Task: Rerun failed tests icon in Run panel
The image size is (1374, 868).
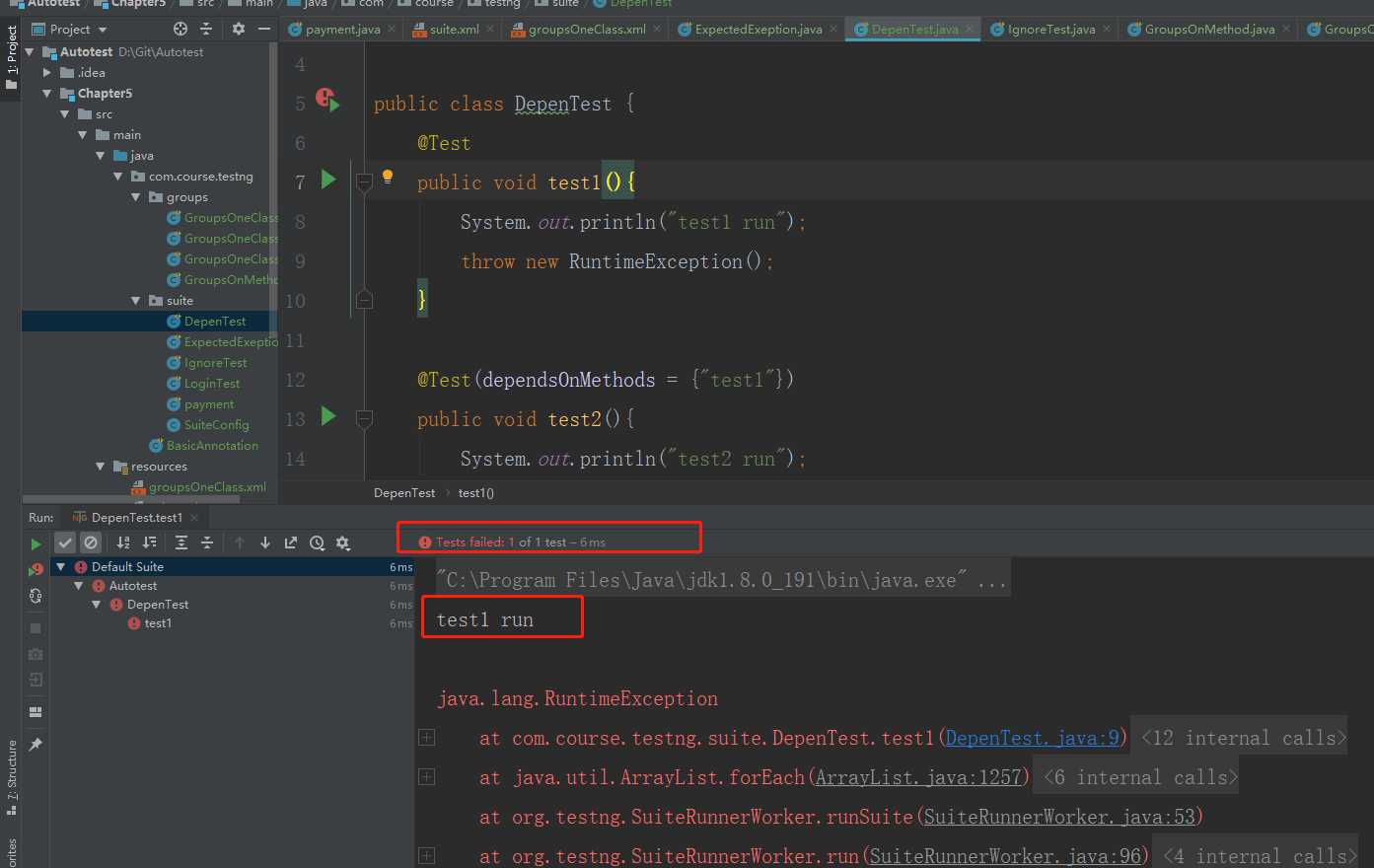Action: 36,569
